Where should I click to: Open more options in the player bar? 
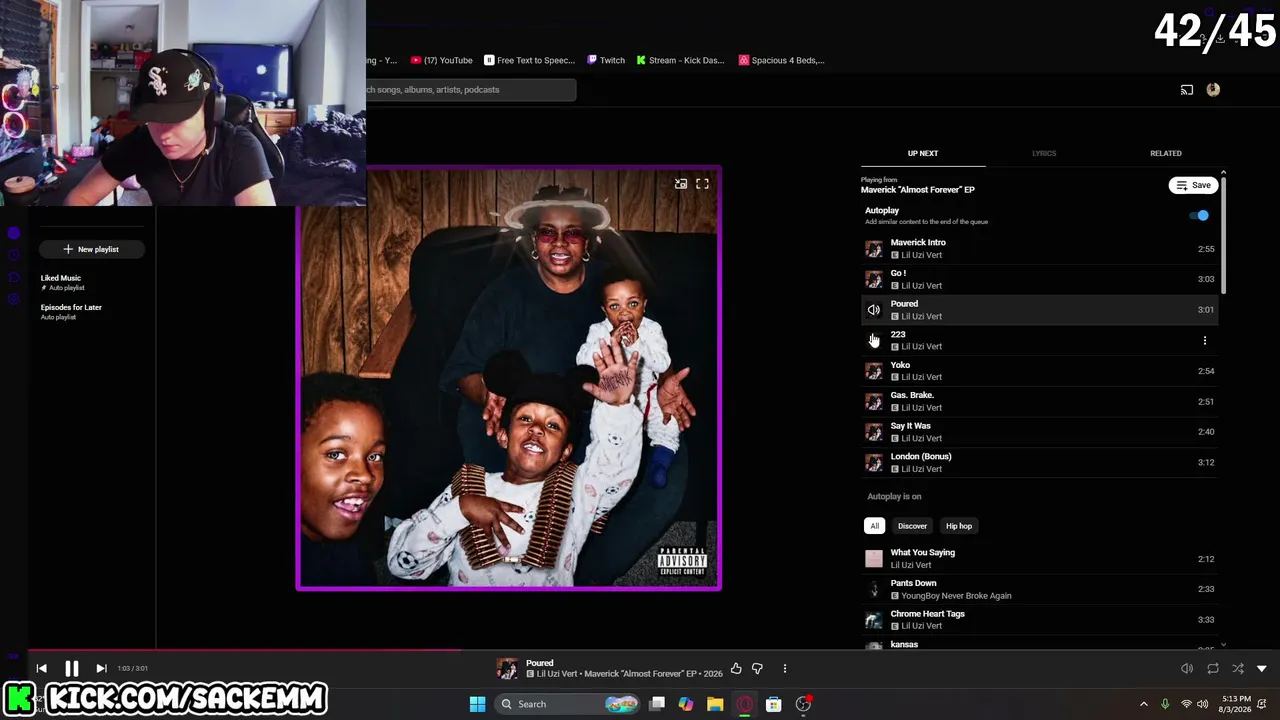click(785, 668)
